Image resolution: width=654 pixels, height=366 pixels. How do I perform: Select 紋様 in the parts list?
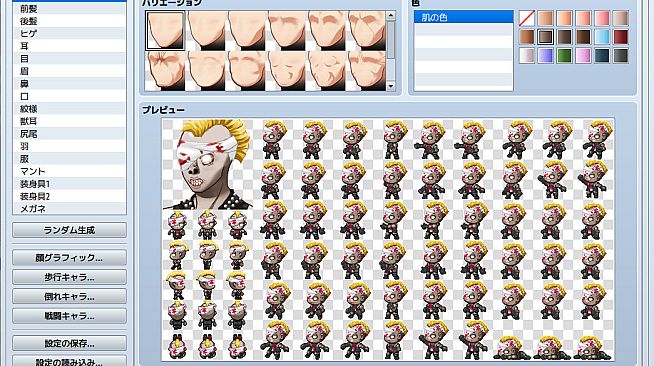tap(69, 109)
